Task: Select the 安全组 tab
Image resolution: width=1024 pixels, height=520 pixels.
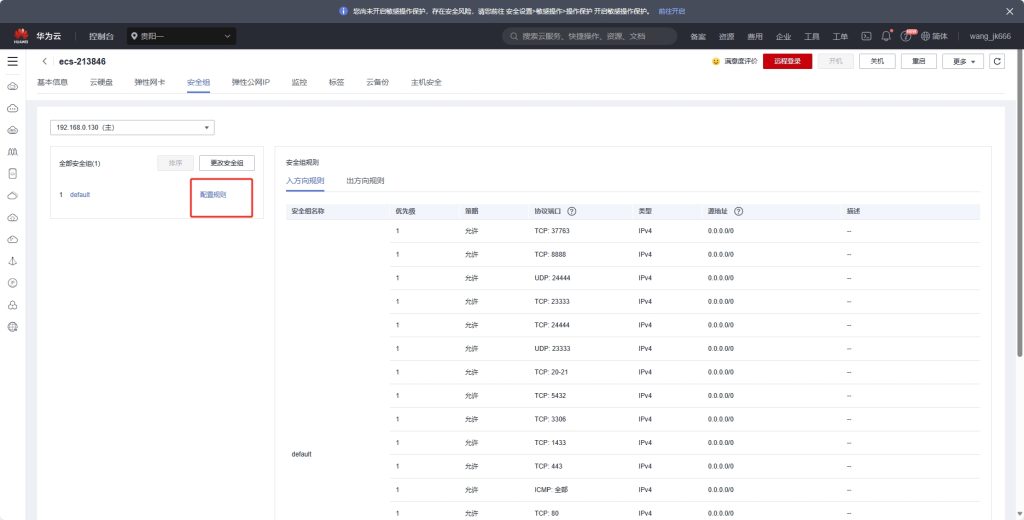Action: tap(198, 82)
